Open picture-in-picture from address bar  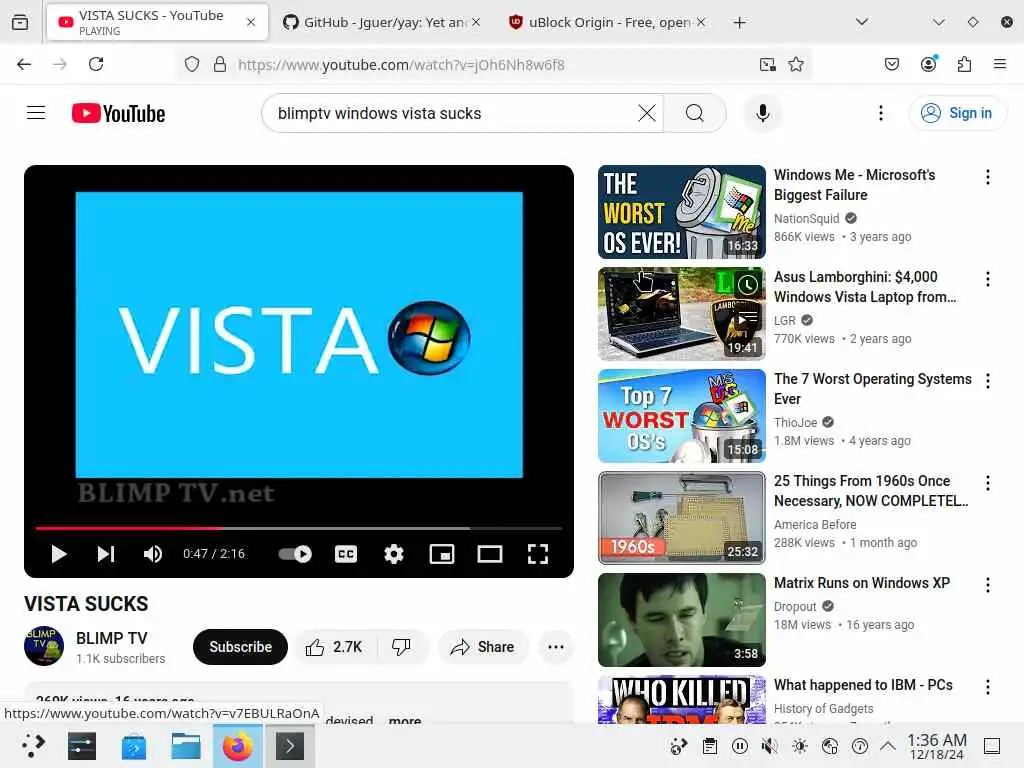tap(768, 64)
